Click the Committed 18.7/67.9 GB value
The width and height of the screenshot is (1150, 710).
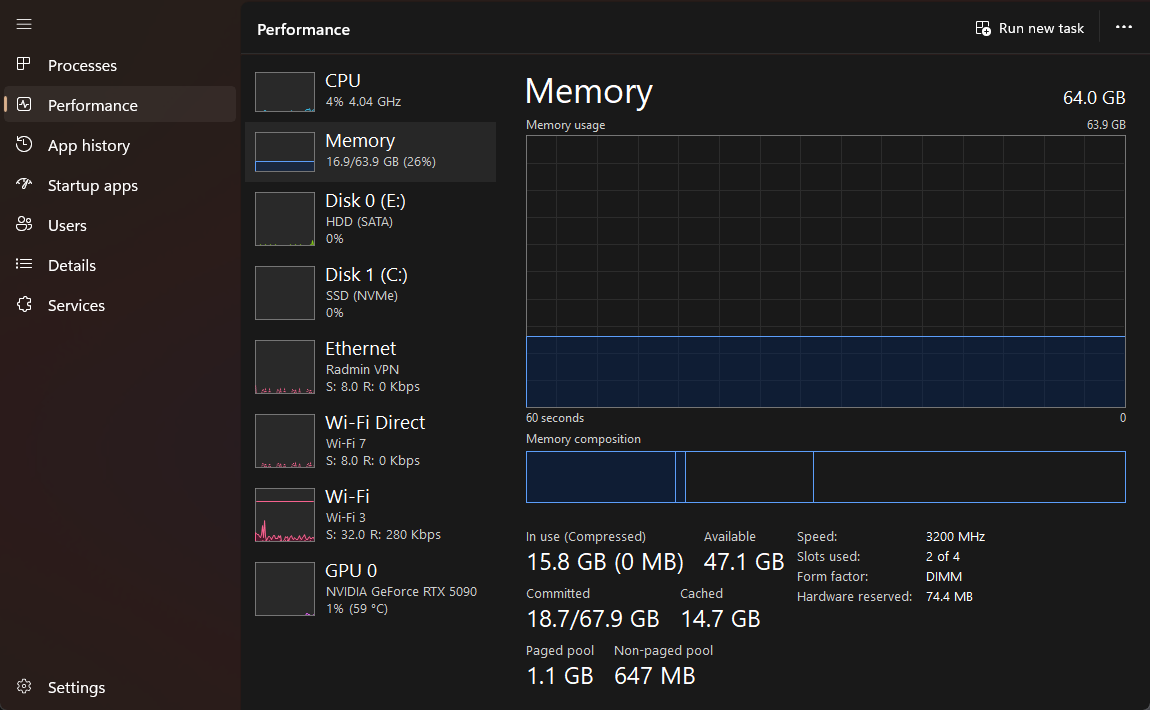point(593,619)
